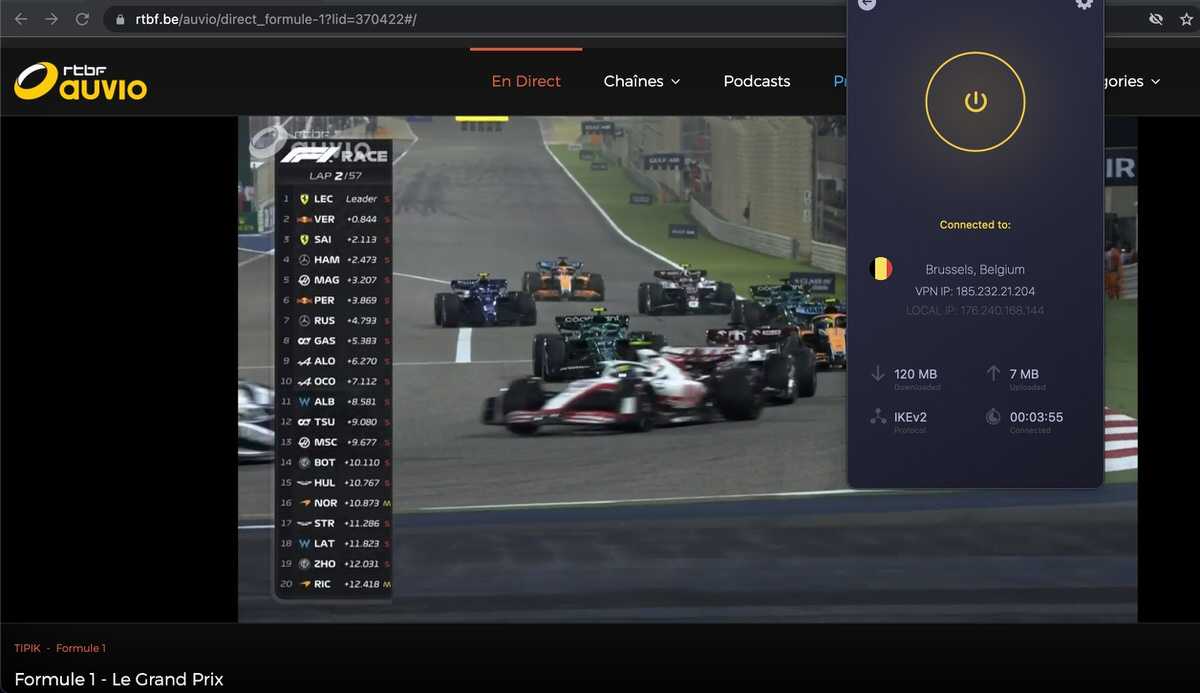This screenshot has width=1200, height=693.
Task: Click the crossed-out eye icon in address bar
Action: 1156,19
